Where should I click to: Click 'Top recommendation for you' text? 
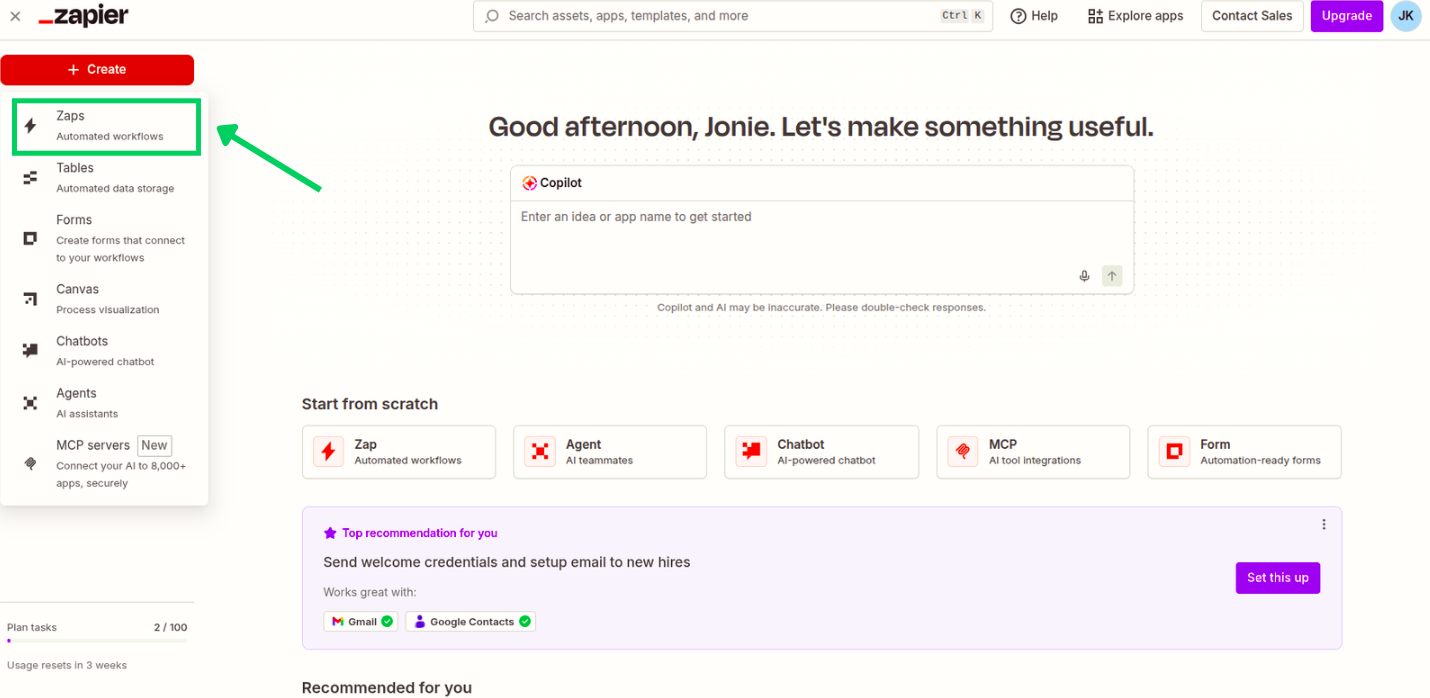[x=420, y=533]
